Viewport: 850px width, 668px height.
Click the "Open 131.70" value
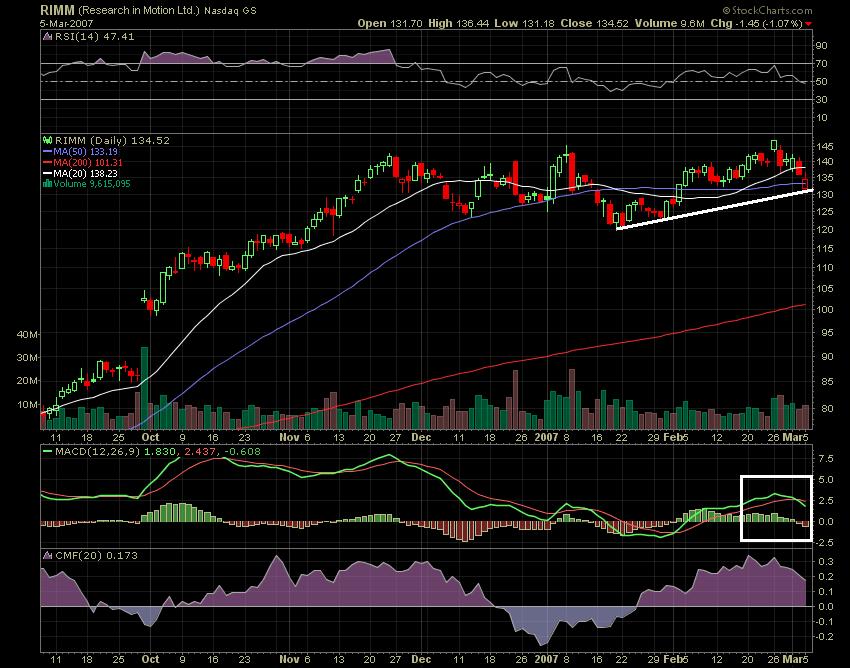390,23
